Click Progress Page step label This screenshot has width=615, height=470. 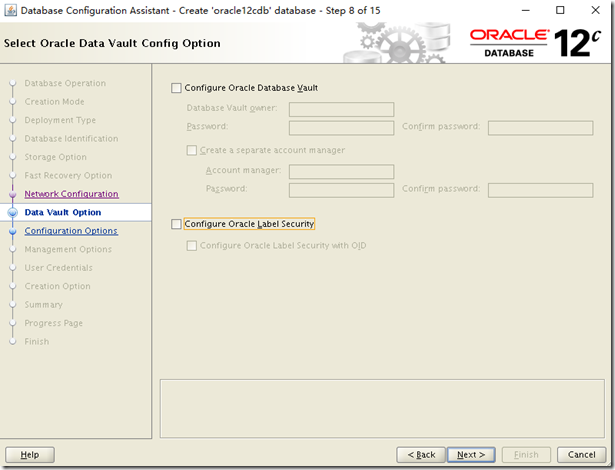point(53,323)
